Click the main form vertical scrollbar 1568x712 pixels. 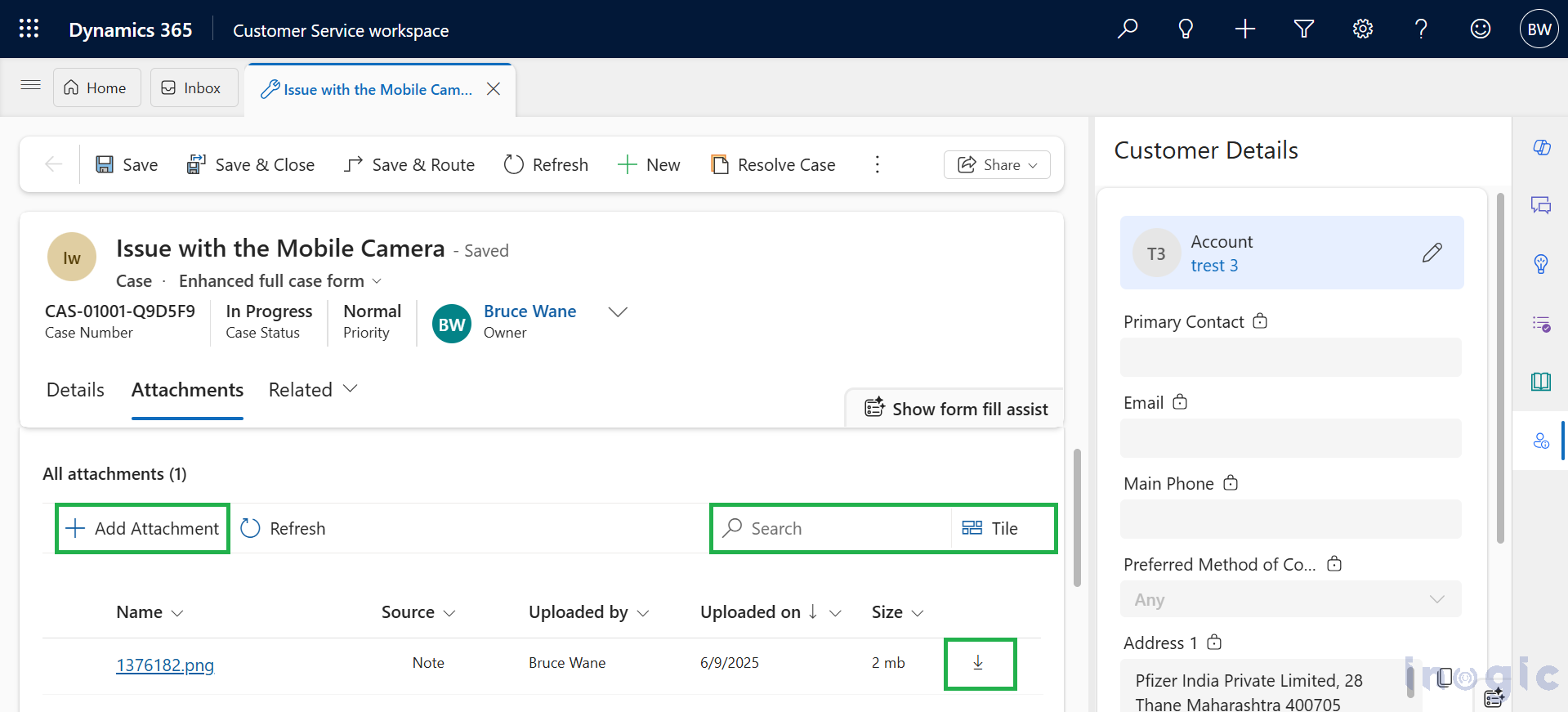(1077, 517)
